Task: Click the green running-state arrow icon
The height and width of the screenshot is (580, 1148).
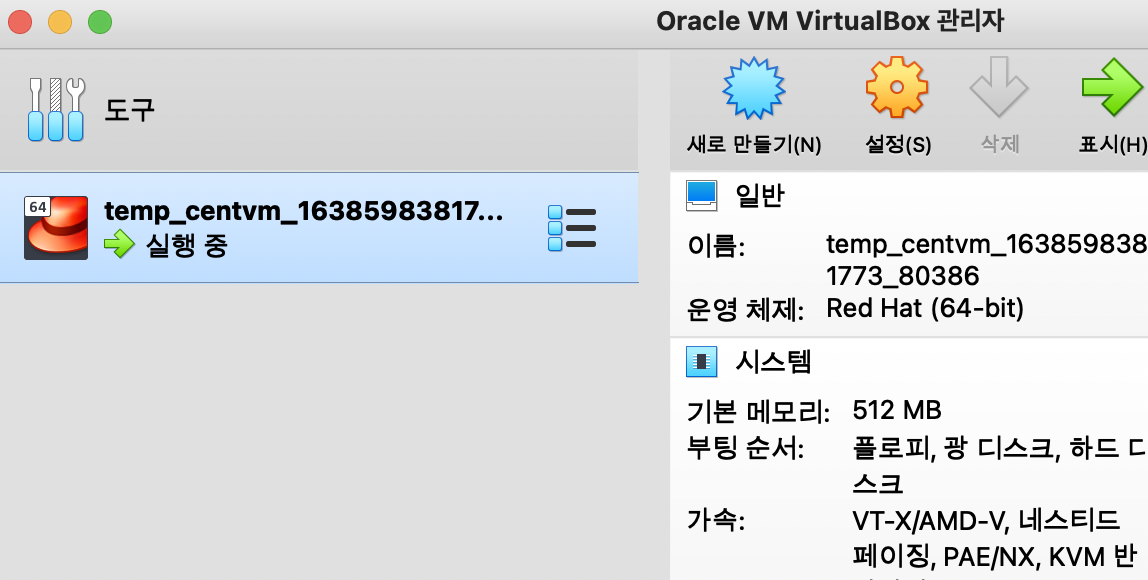Action: (119, 244)
